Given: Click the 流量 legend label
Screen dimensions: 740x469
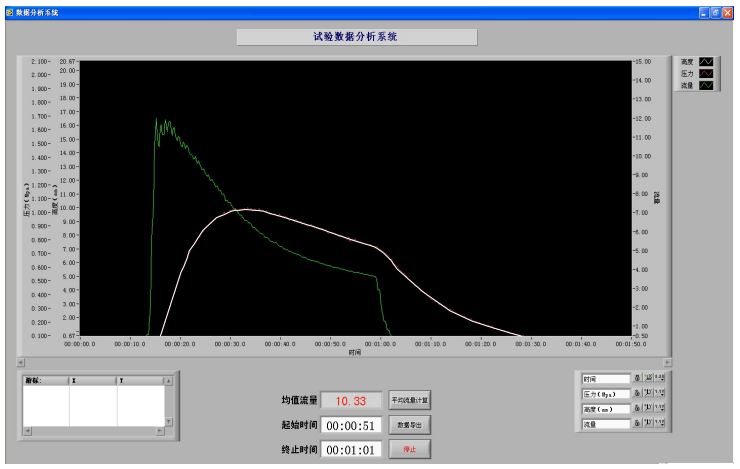Looking at the screenshot, I should (x=687, y=85).
